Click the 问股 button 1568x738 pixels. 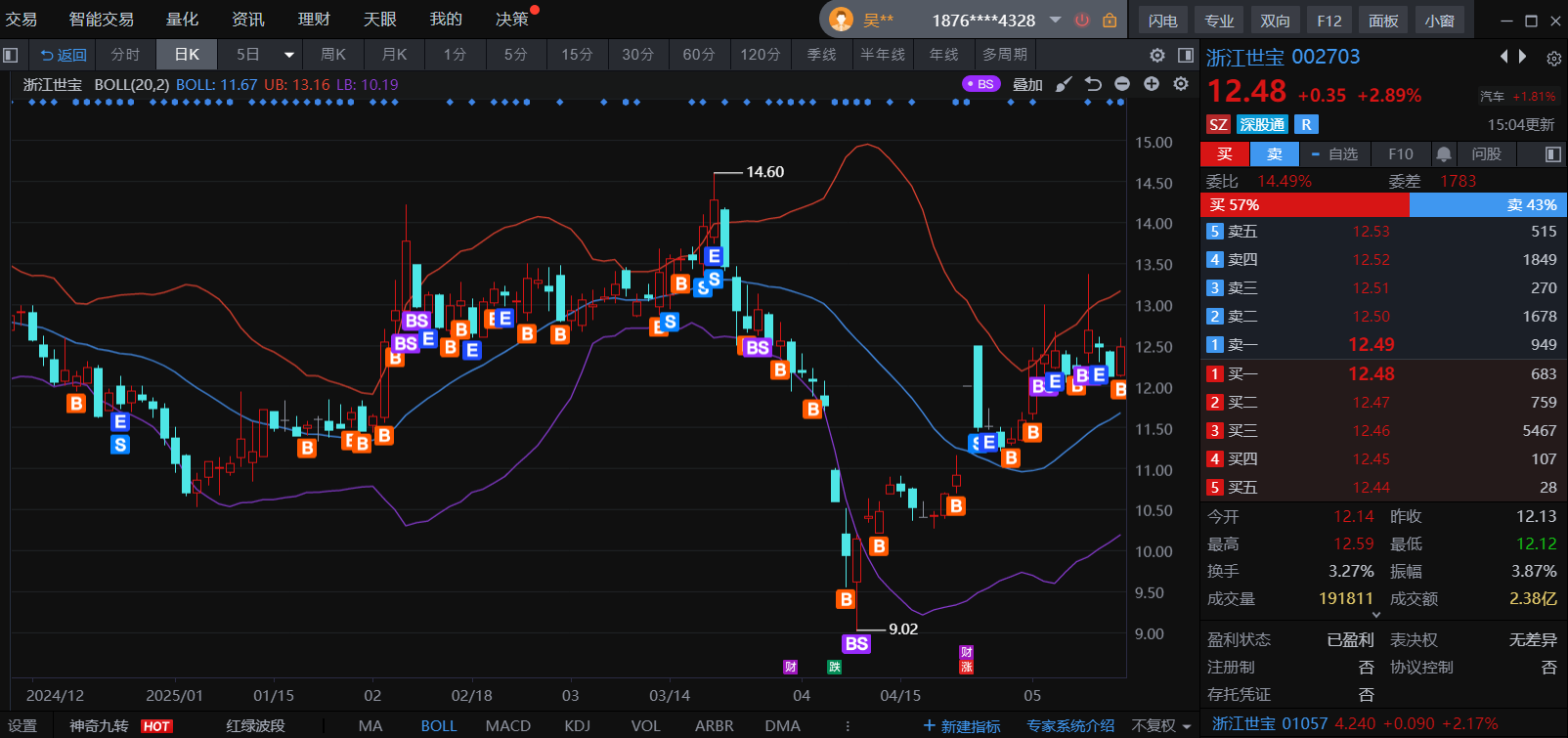pyautogui.click(x=1486, y=154)
